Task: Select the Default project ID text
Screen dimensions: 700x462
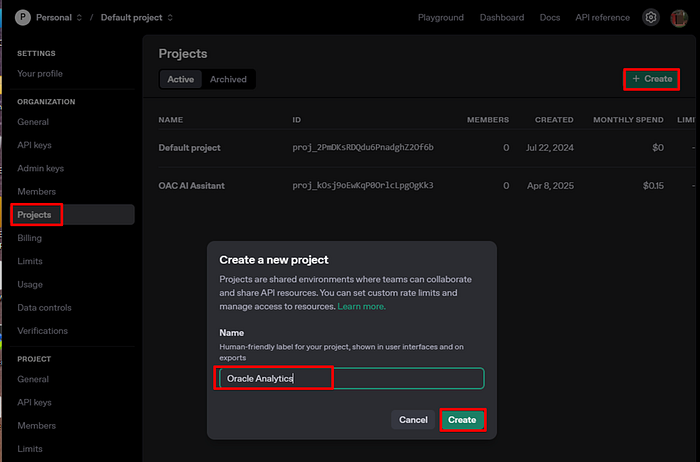Action: tap(363, 147)
